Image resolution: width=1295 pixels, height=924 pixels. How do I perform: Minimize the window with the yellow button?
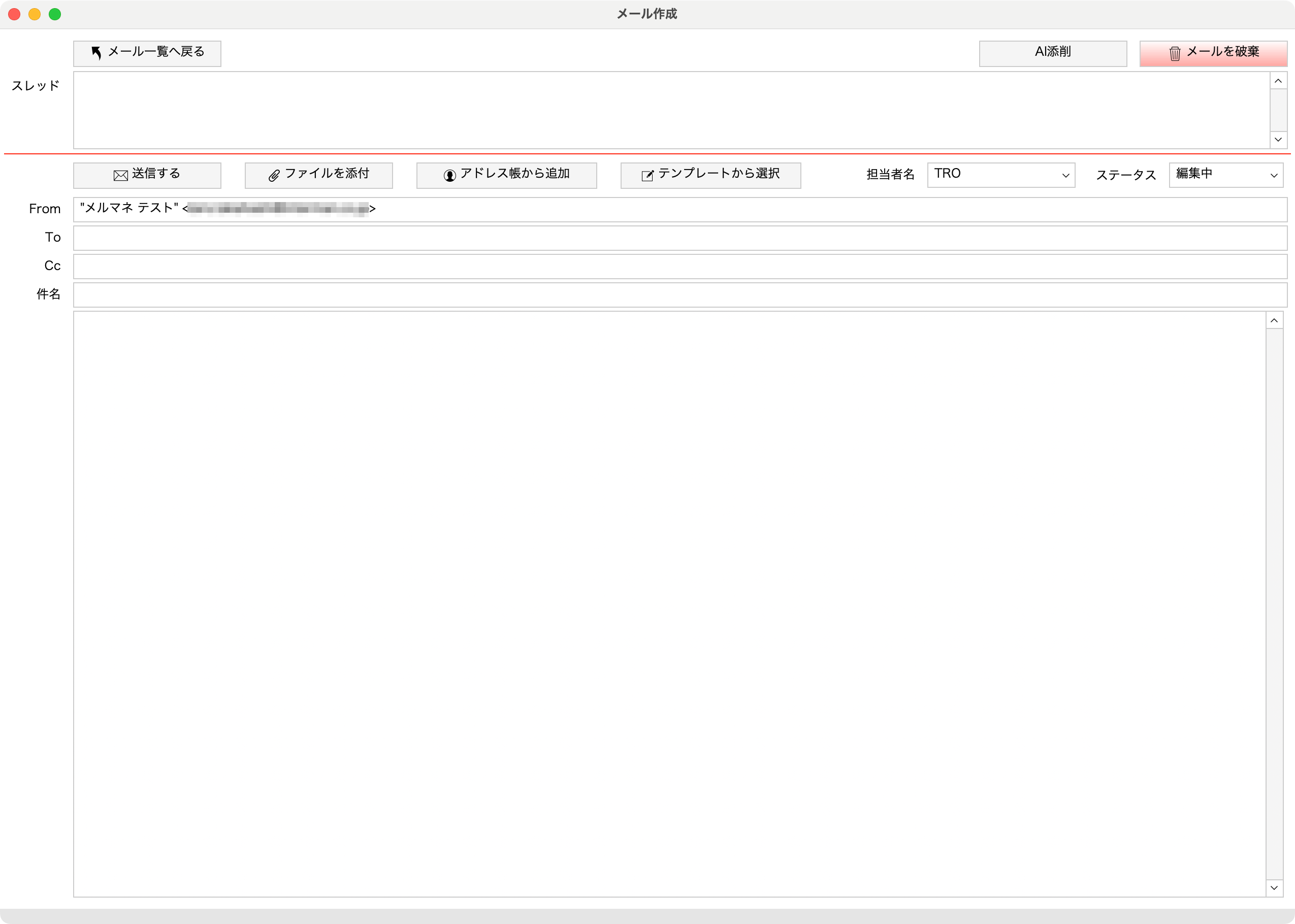(x=35, y=14)
